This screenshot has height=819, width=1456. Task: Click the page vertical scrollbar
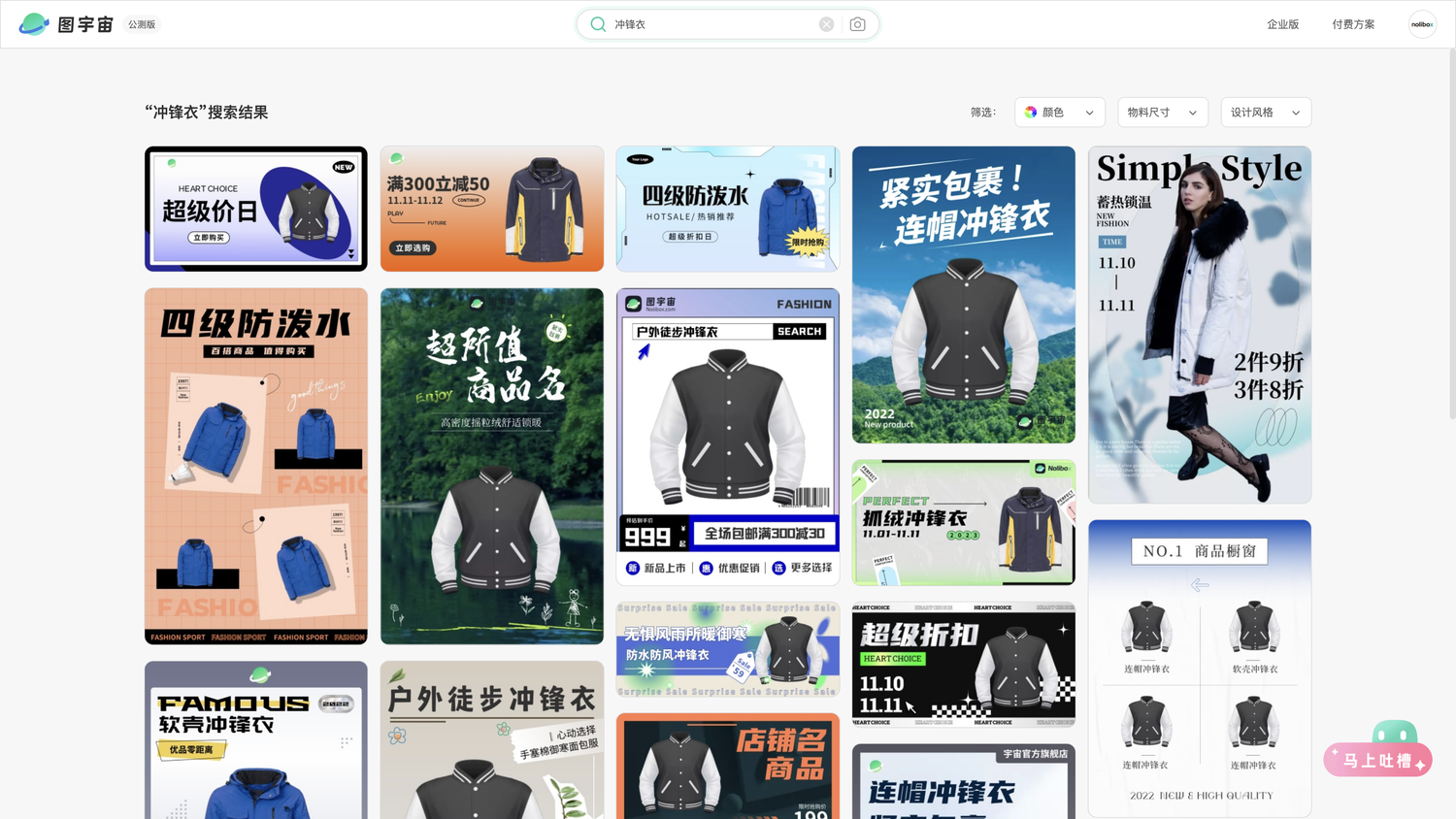coord(1452,233)
